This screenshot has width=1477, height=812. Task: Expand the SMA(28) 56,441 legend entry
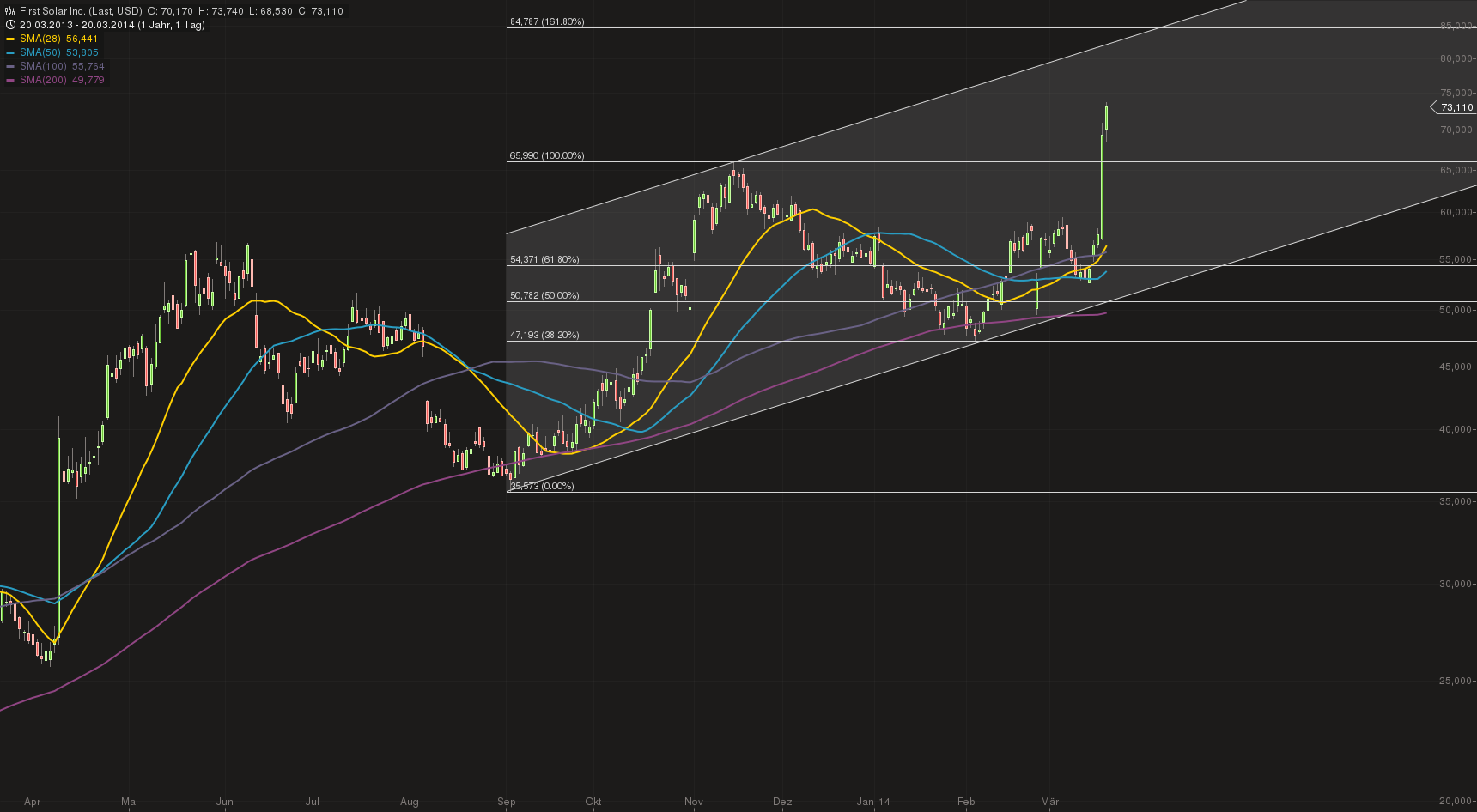(60, 39)
